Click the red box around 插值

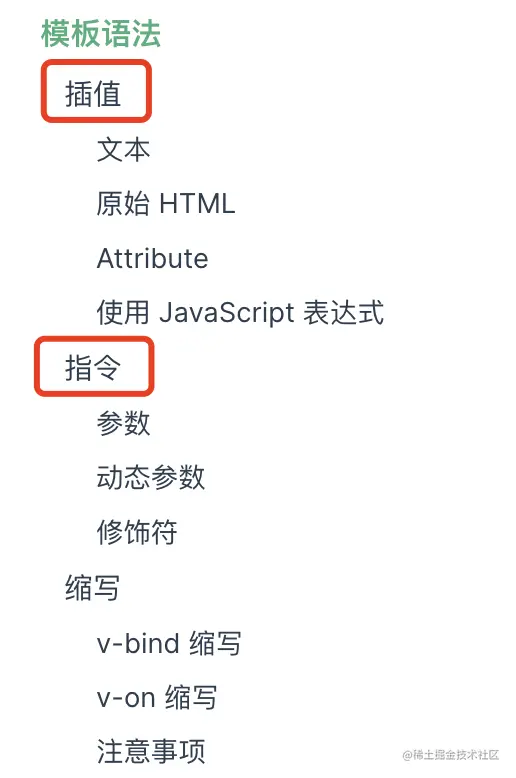click(96, 91)
